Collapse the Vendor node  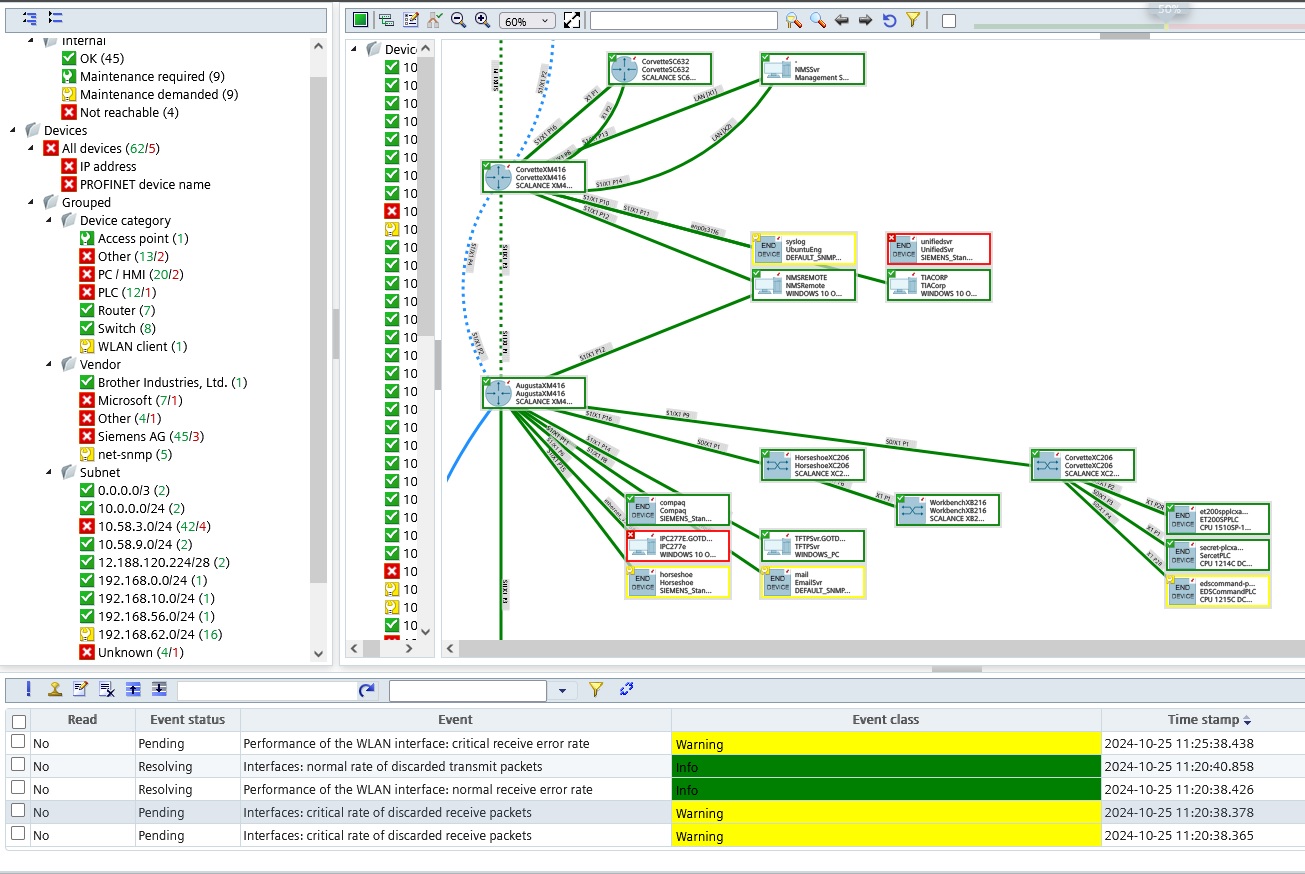click(49, 364)
